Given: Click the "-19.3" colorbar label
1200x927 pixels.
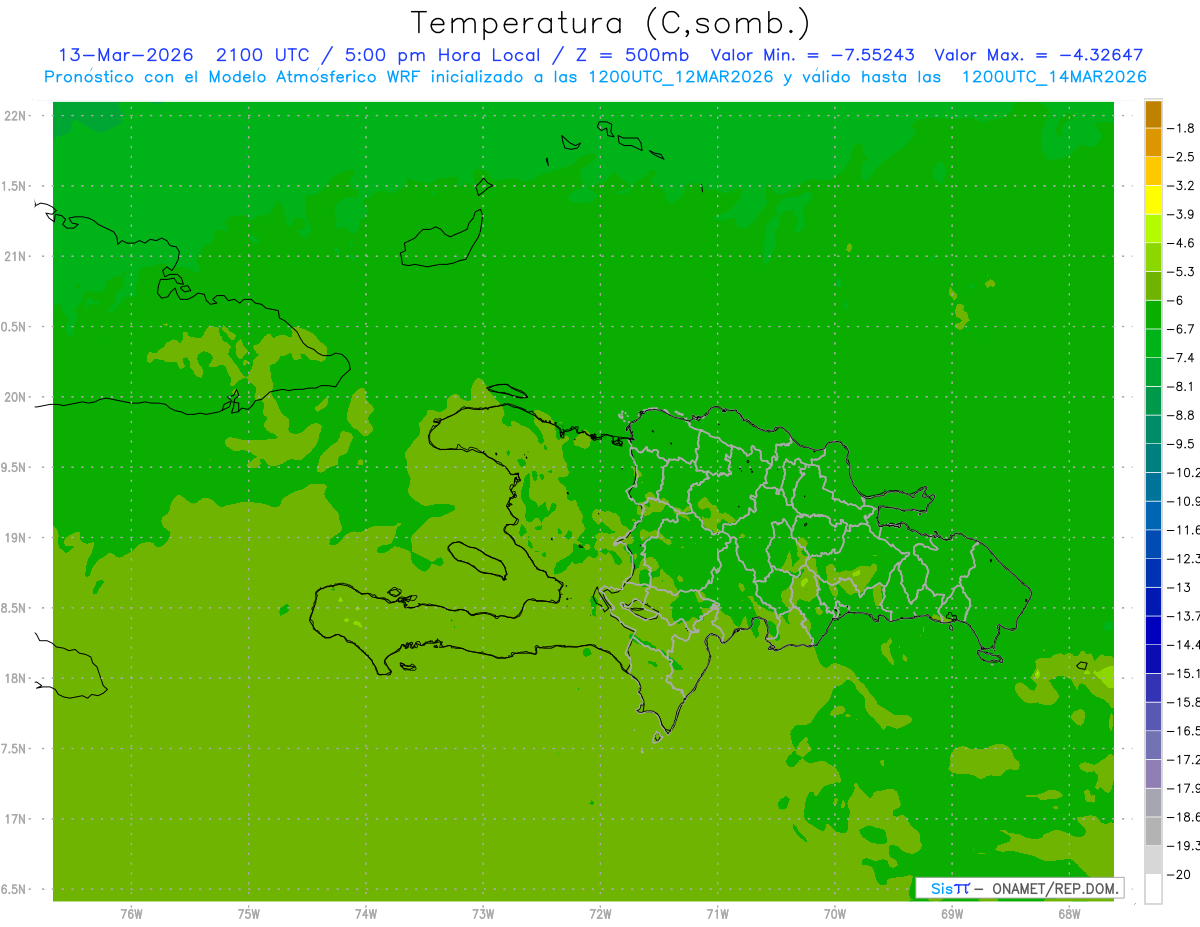Looking at the screenshot, I should pyautogui.click(x=1184, y=845).
